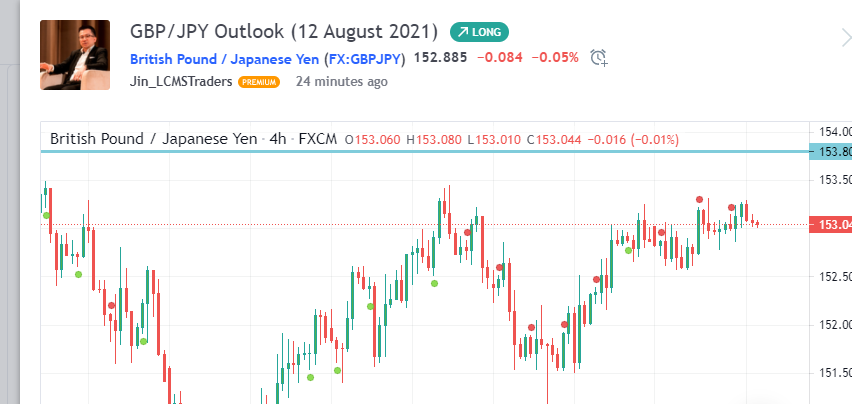Select the blue horizontal line across the chart
The height and width of the screenshot is (404, 852).
point(400,152)
